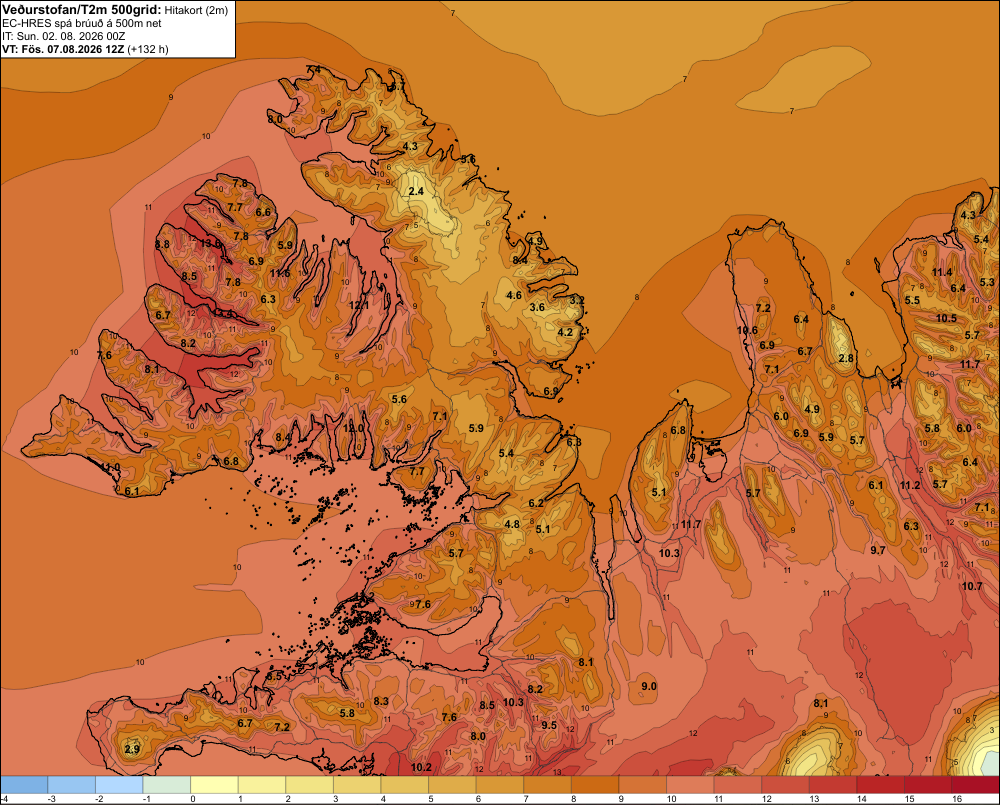Click the 2.8 temperature value

(846, 358)
